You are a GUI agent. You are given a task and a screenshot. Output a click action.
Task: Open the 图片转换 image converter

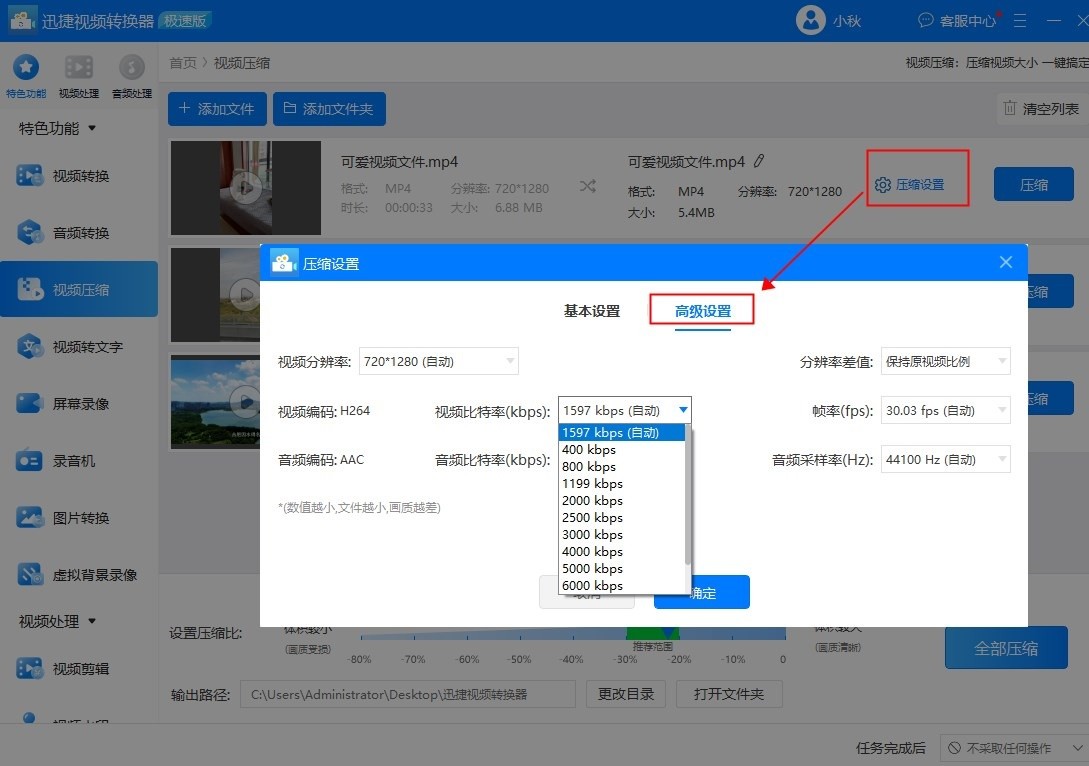79,518
